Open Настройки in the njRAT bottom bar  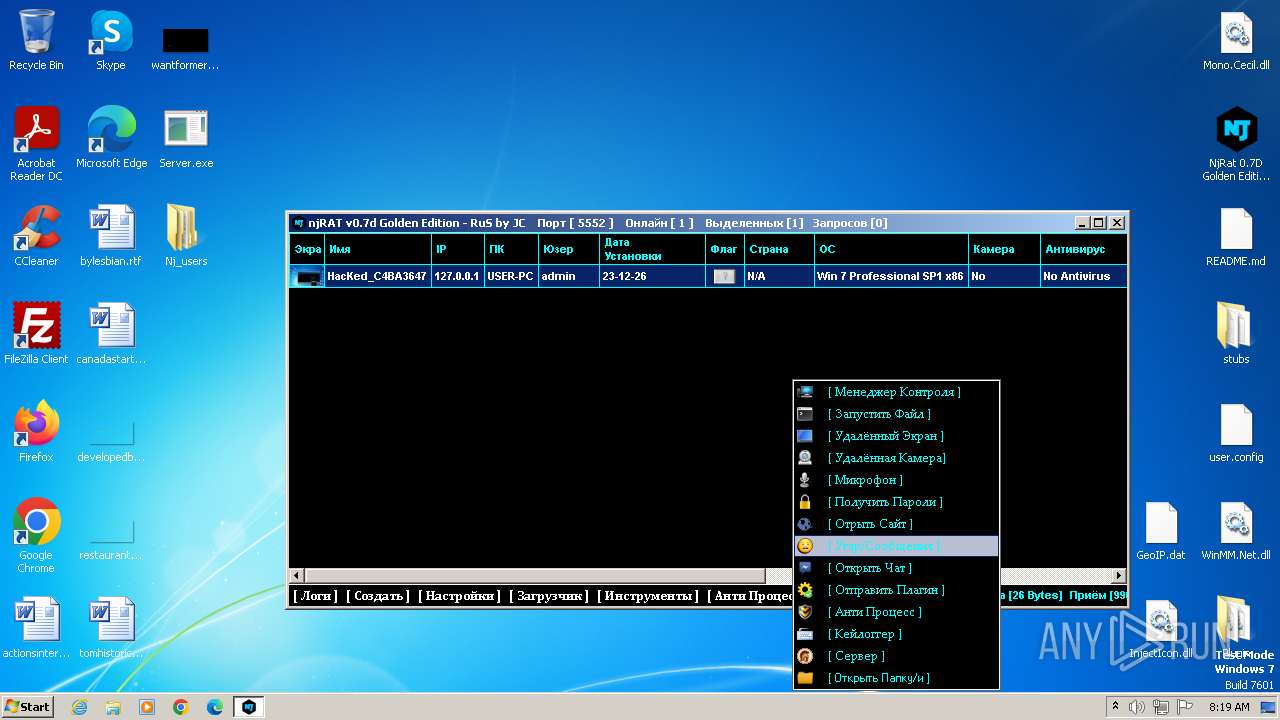[x=459, y=596]
